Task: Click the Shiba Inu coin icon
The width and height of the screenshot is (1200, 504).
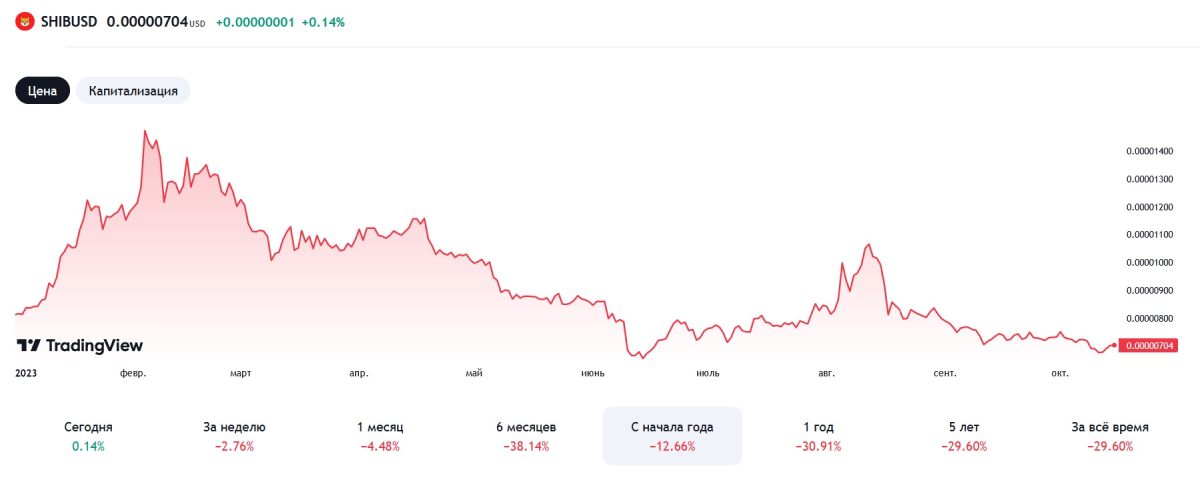Action: [x=24, y=21]
